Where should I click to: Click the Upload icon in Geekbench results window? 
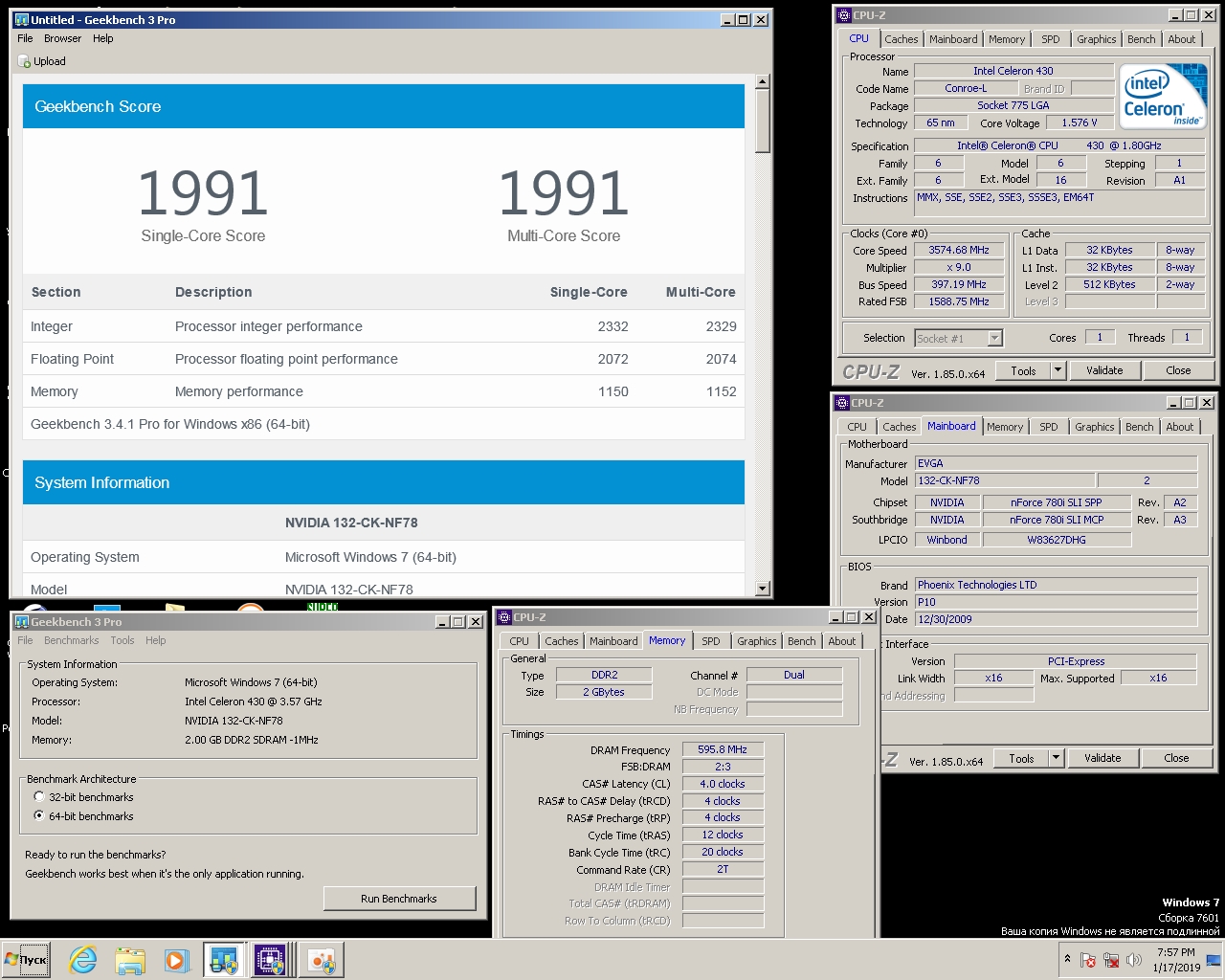24,61
